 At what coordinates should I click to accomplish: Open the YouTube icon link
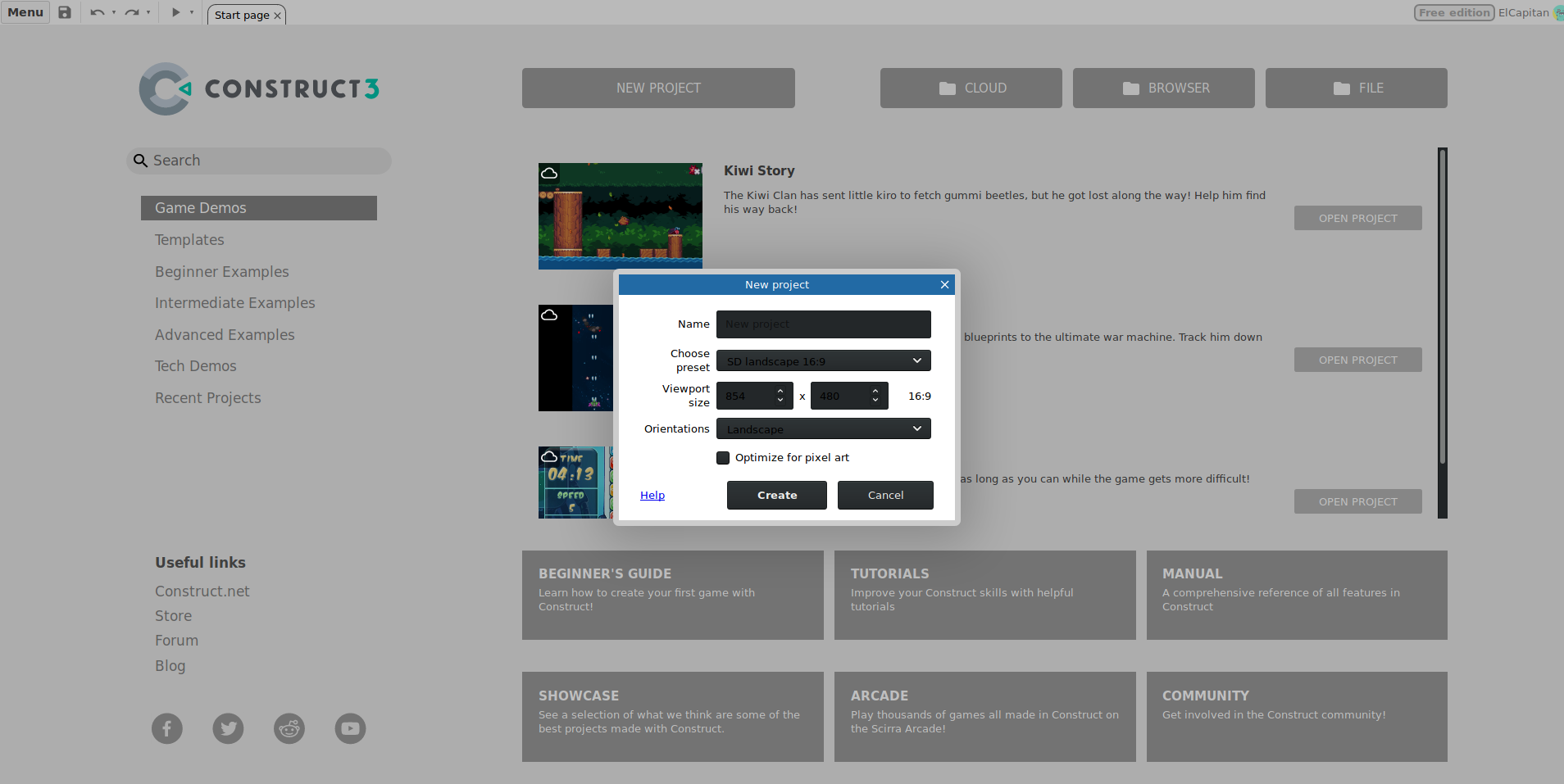350,727
